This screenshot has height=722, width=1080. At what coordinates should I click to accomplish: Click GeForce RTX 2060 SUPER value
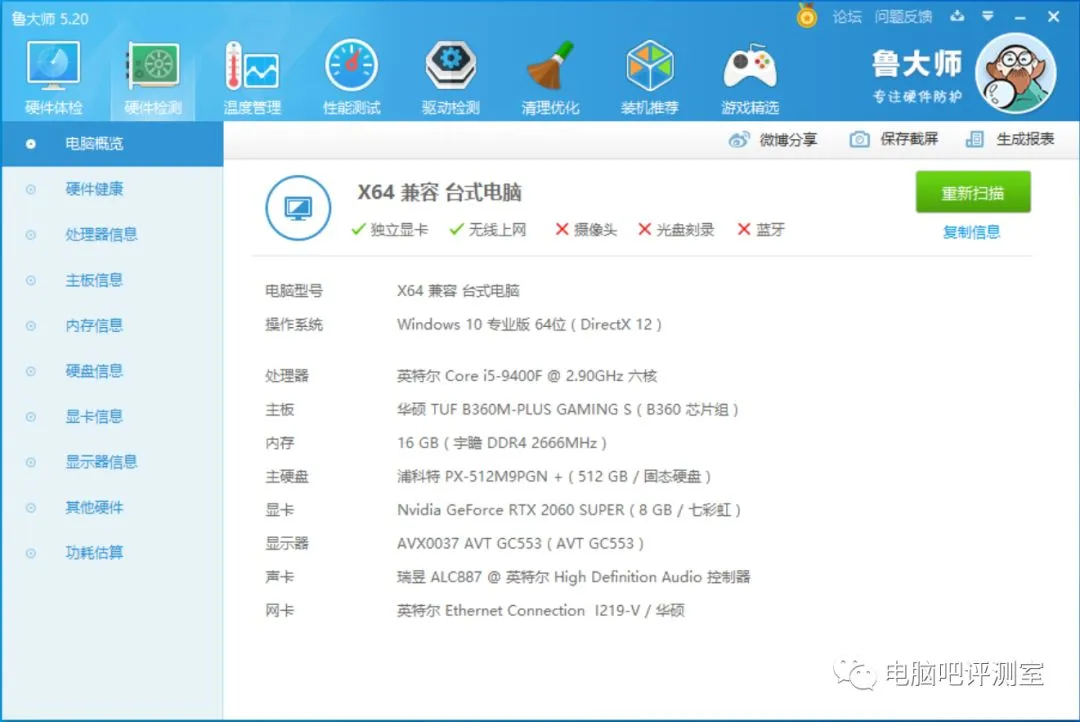click(569, 510)
